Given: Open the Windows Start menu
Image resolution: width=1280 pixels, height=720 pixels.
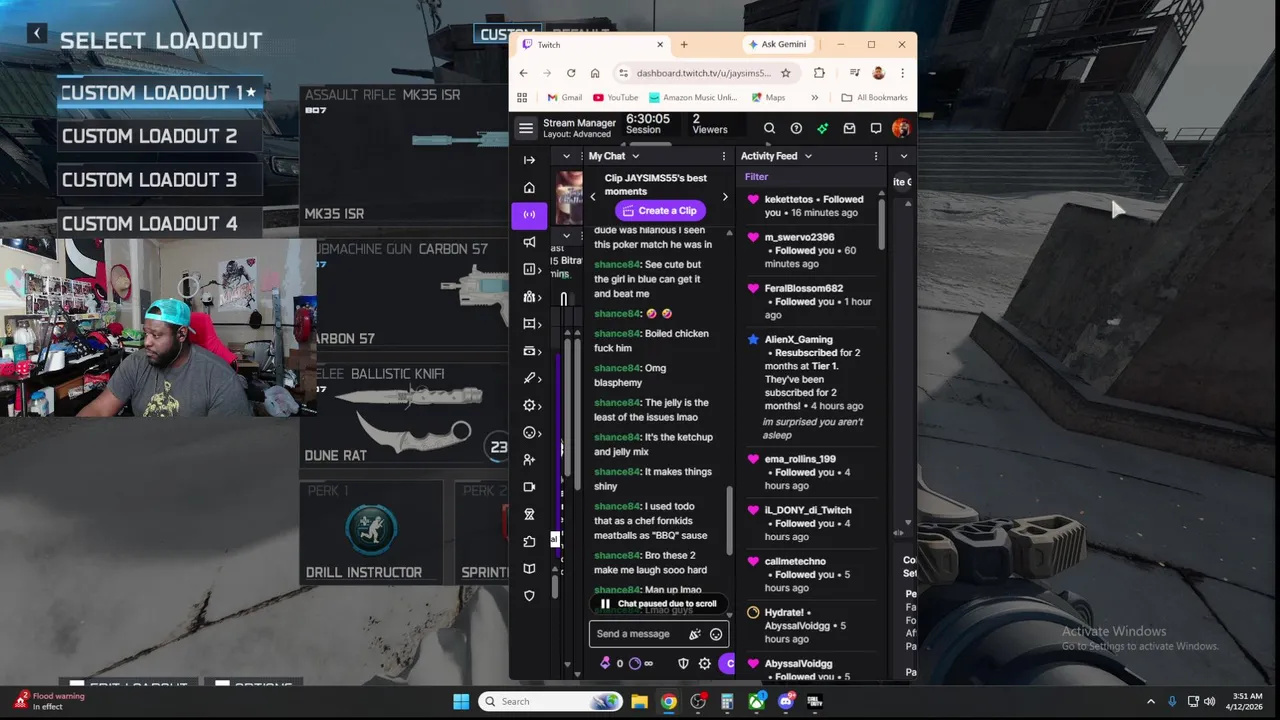Looking at the screenshot, I should pos(461,701).
